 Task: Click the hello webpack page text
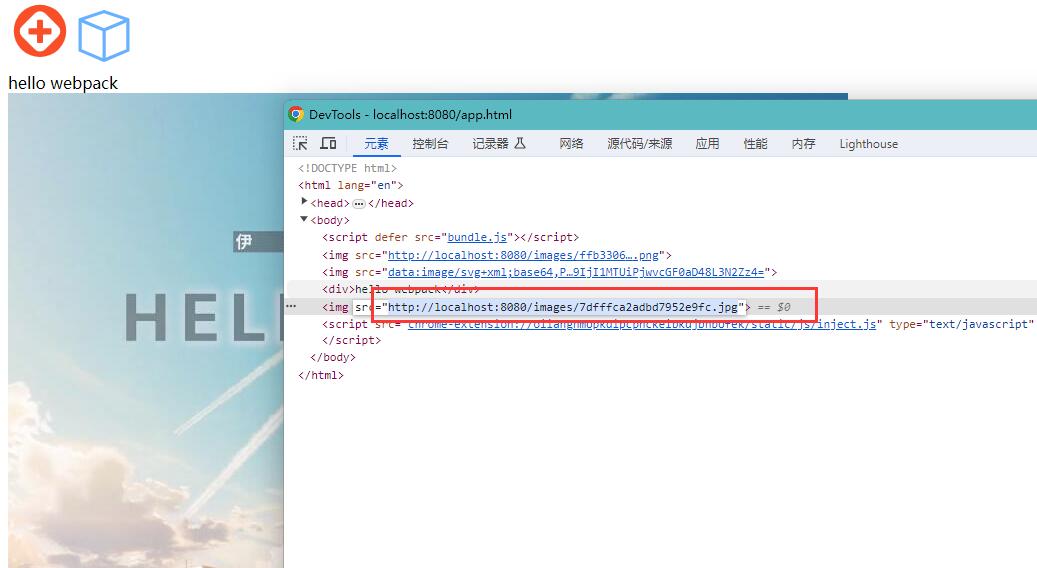point(63,83)
